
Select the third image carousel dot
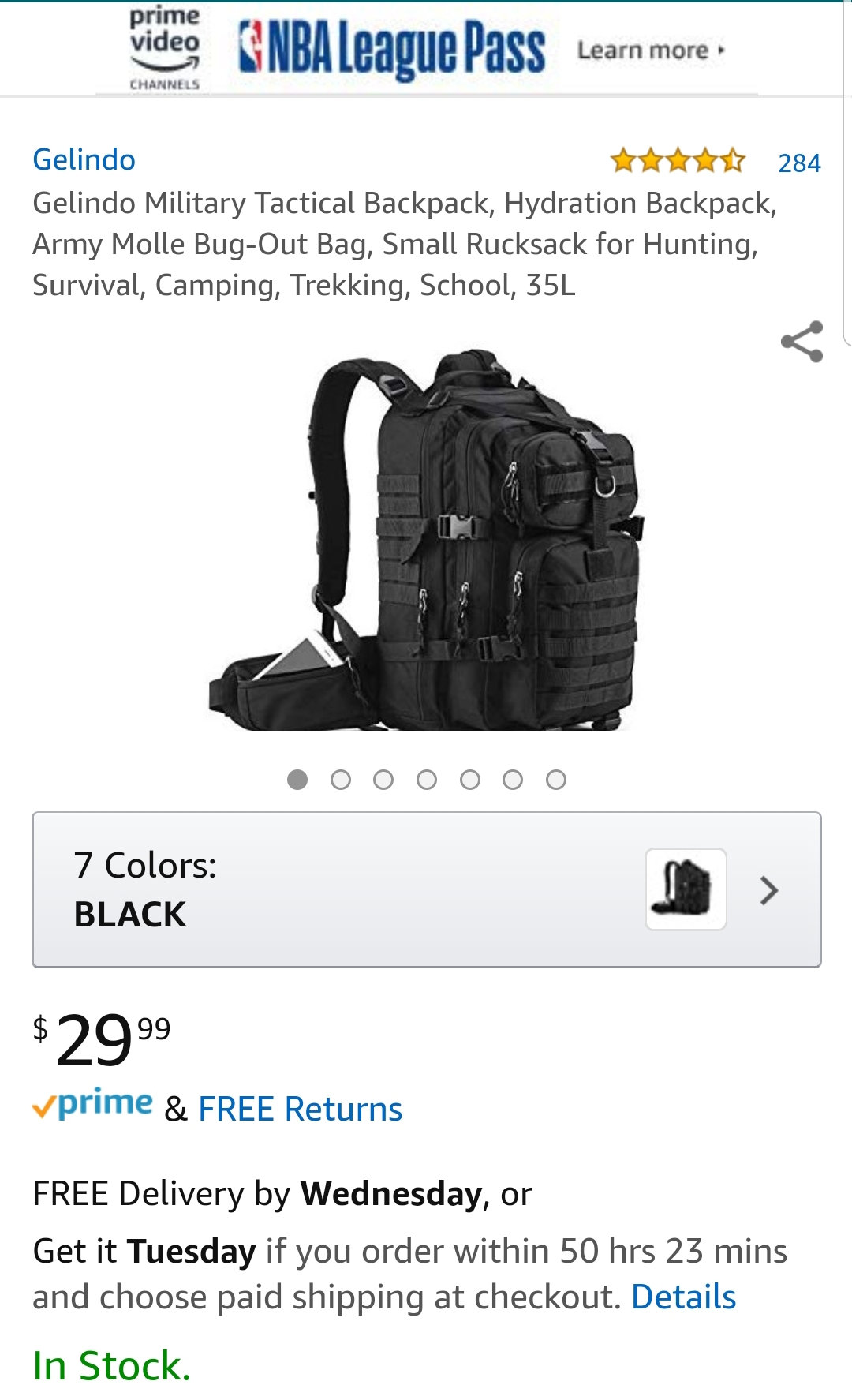pyautogui.click(x=383, y=780)
